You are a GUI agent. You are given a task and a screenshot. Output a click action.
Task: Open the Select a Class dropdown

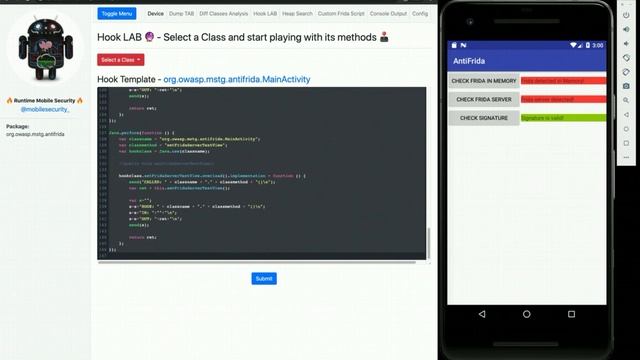(120, 60)
